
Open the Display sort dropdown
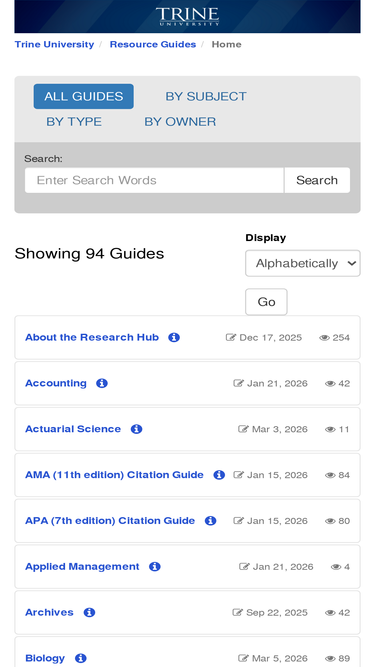point(303,263)
